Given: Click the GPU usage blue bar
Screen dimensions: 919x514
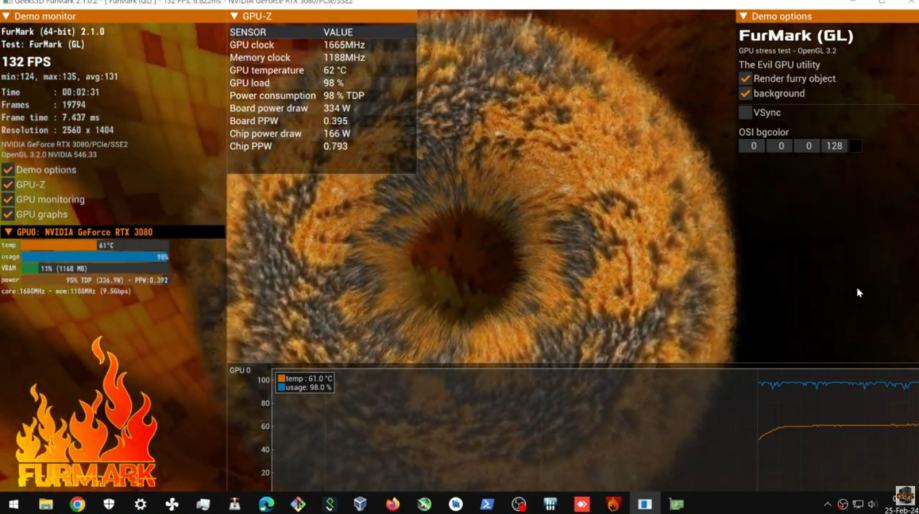Looking at the screenshot, I should 94,257.
